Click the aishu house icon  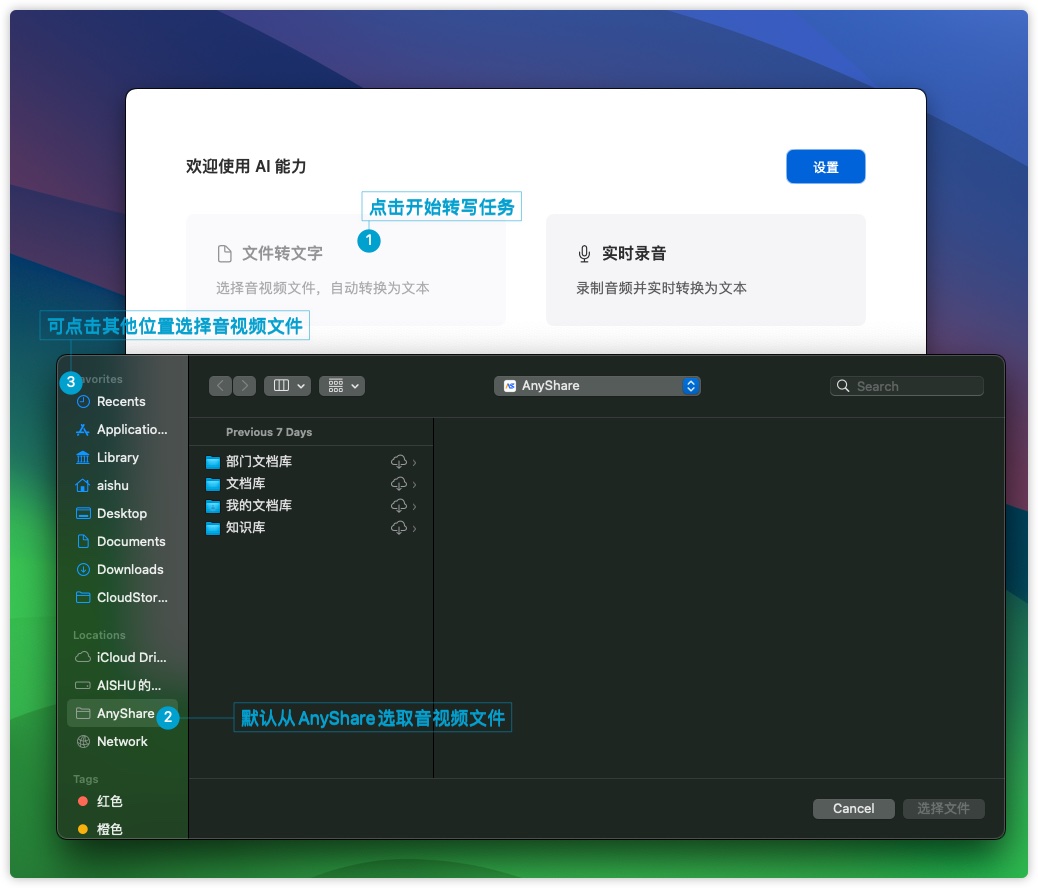83,485
